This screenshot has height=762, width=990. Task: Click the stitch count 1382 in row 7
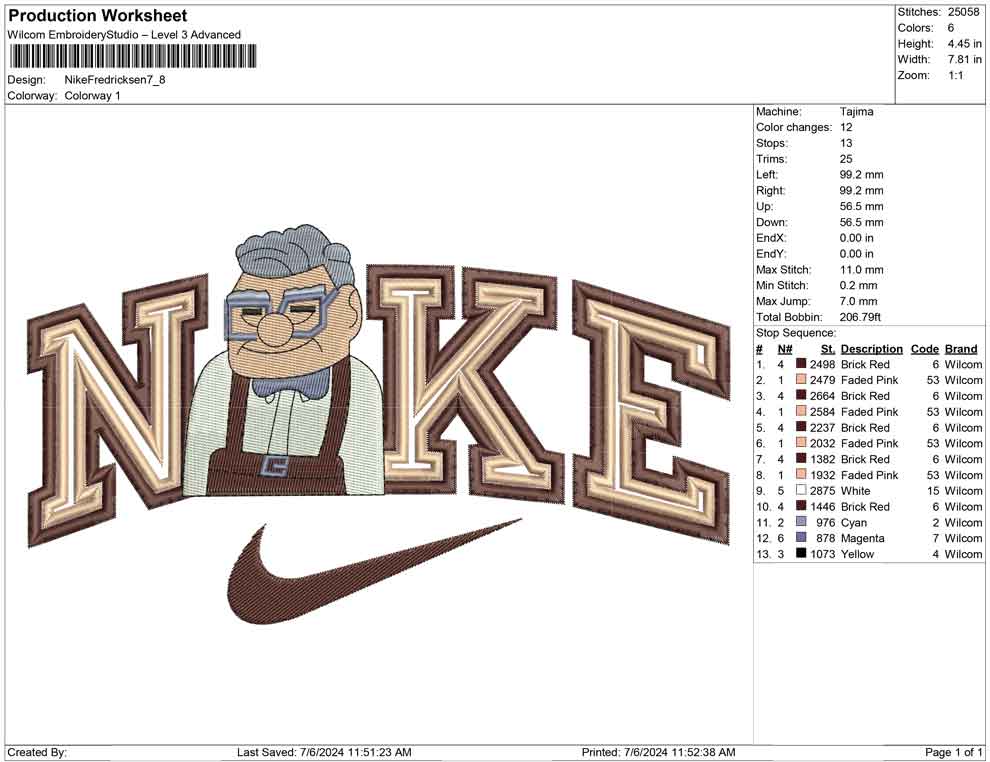822,459
